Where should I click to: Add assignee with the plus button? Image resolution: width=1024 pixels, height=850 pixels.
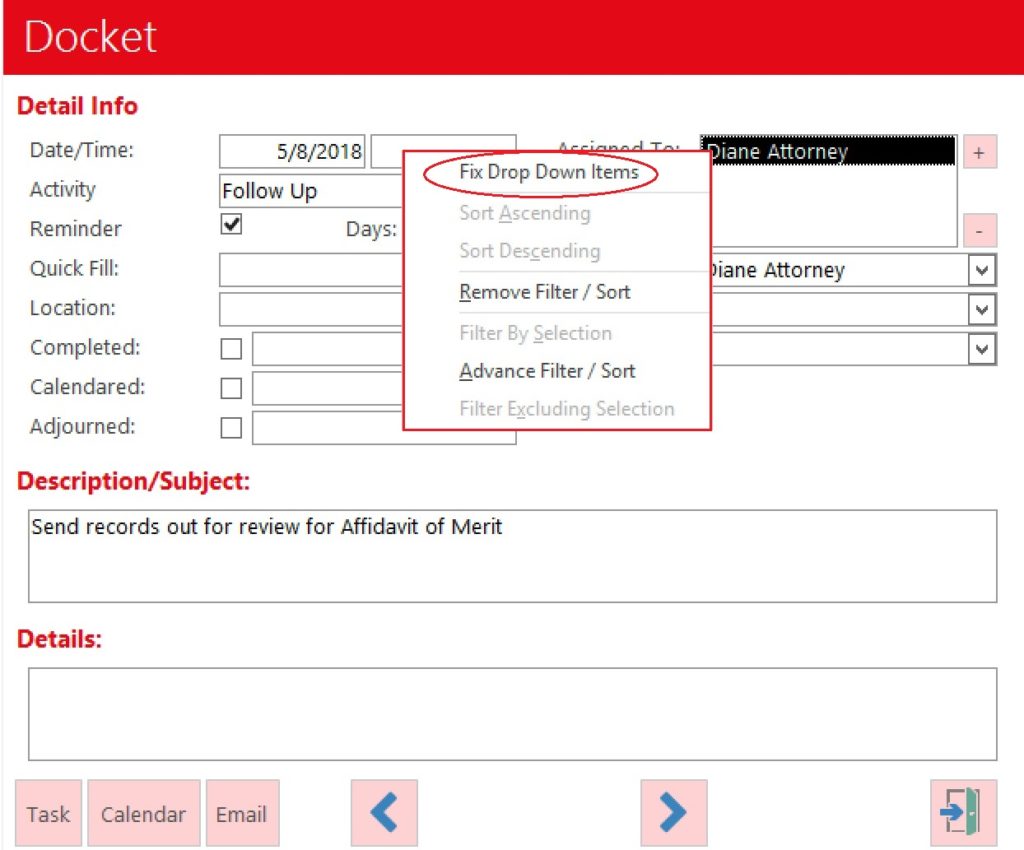point(980,152)
